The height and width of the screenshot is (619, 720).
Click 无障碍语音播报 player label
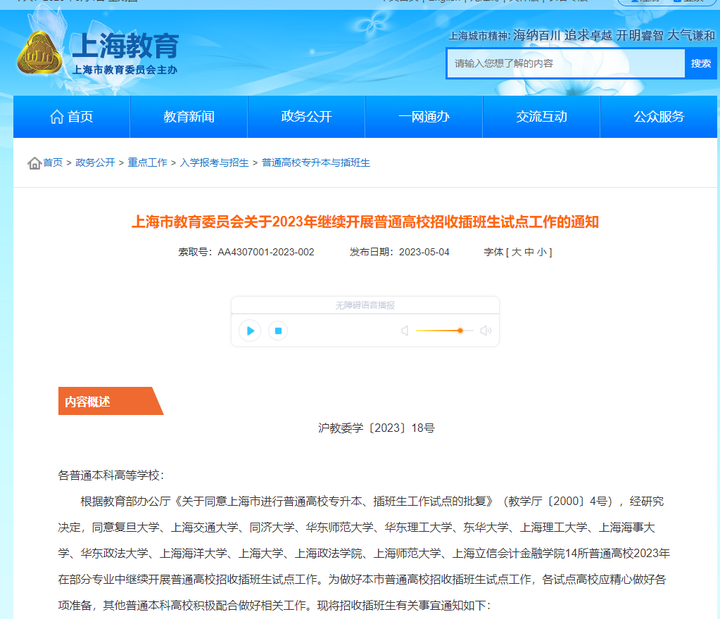365,305
